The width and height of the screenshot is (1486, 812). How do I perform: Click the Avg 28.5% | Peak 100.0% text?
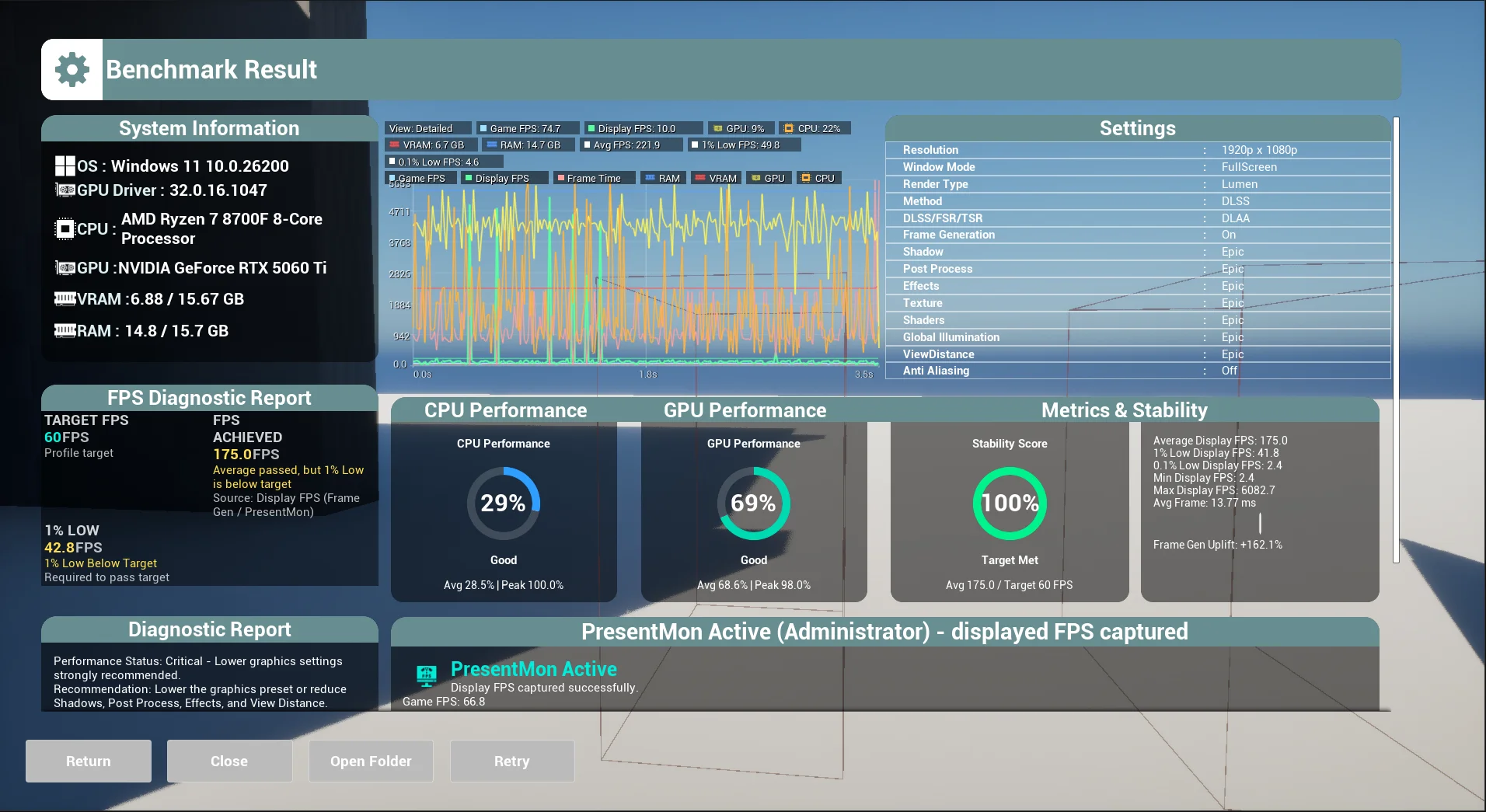tap(504, 585)
